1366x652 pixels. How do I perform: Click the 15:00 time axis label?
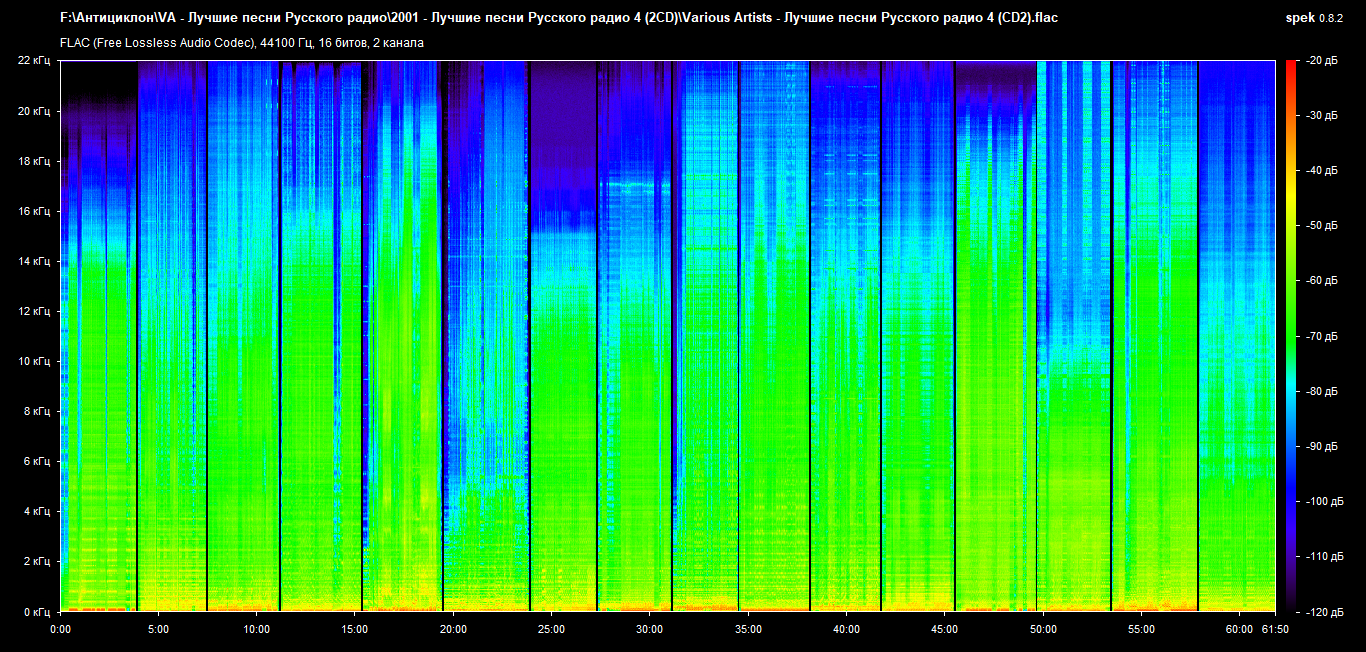click(355, 629)
